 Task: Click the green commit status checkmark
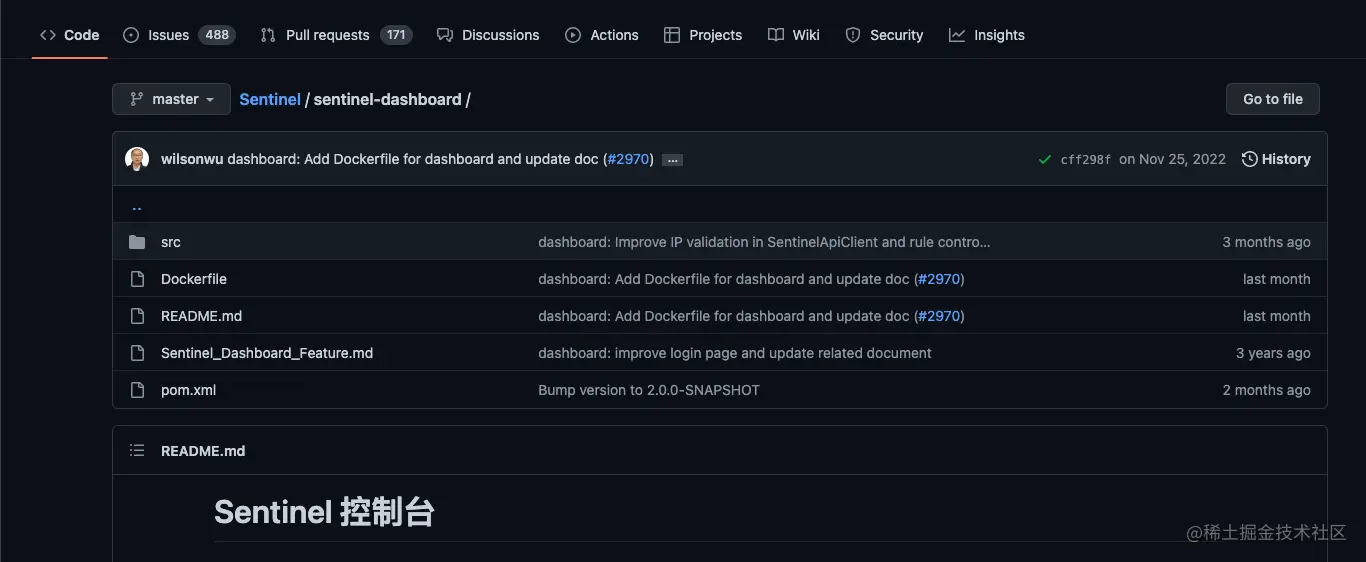tap(1045, 159)
